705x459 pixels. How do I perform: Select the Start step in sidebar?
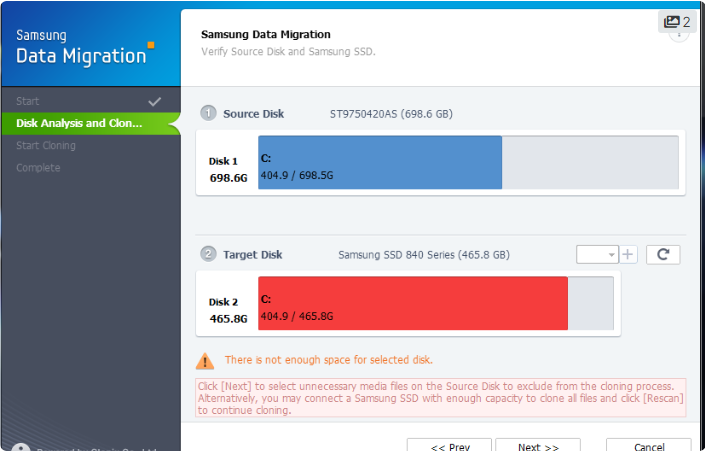click(x=91, y=101)
